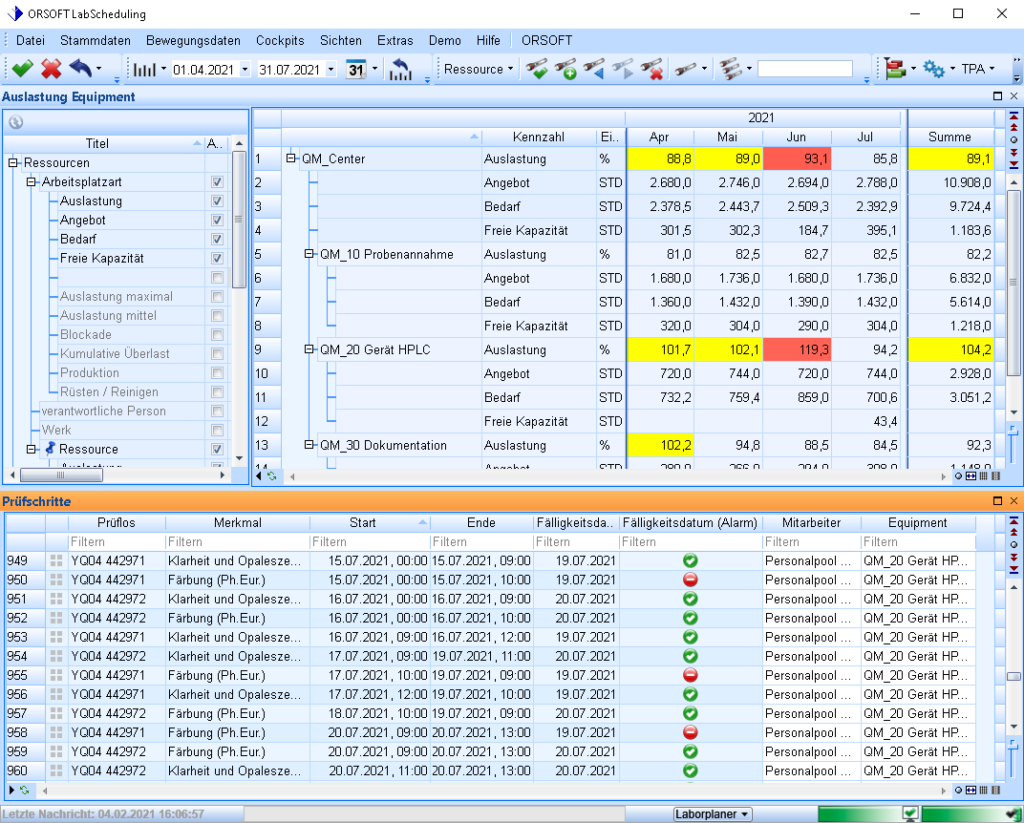This screenshot has height=823, width=1024.
Task: Expand the QM_Center tree row
Action: coord(291,158)
